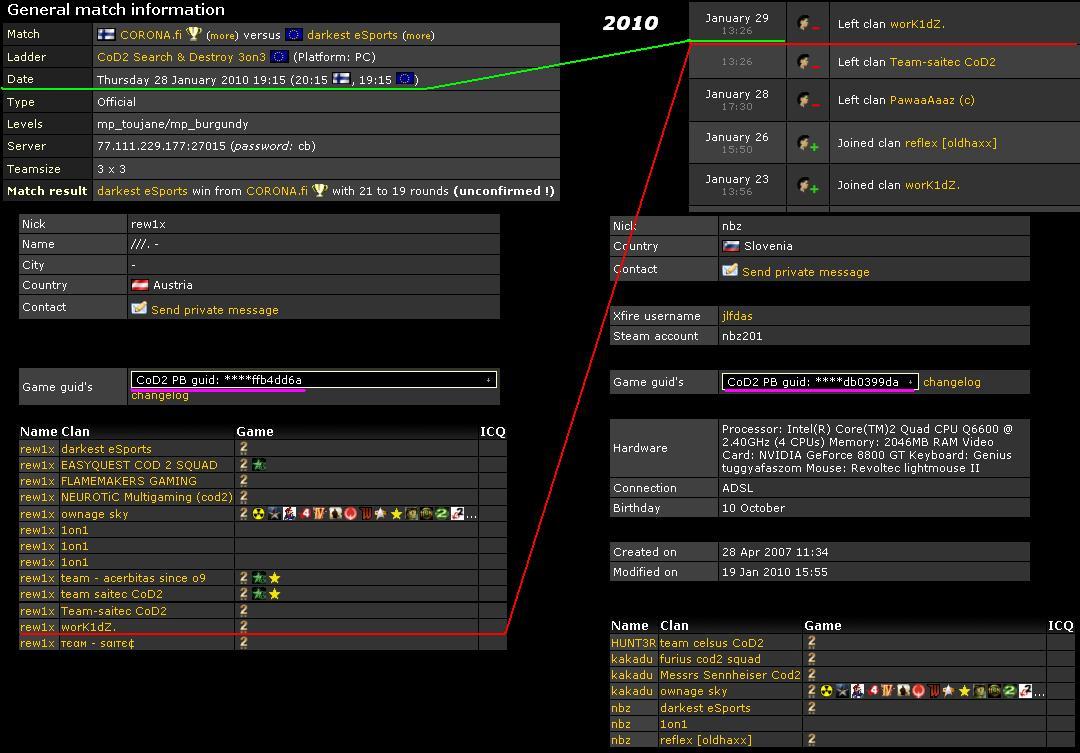Screen dimensions: 1080x753
Task: Click the trophy icon next to CORONA.fi in Match row
Action: (193, 35)
